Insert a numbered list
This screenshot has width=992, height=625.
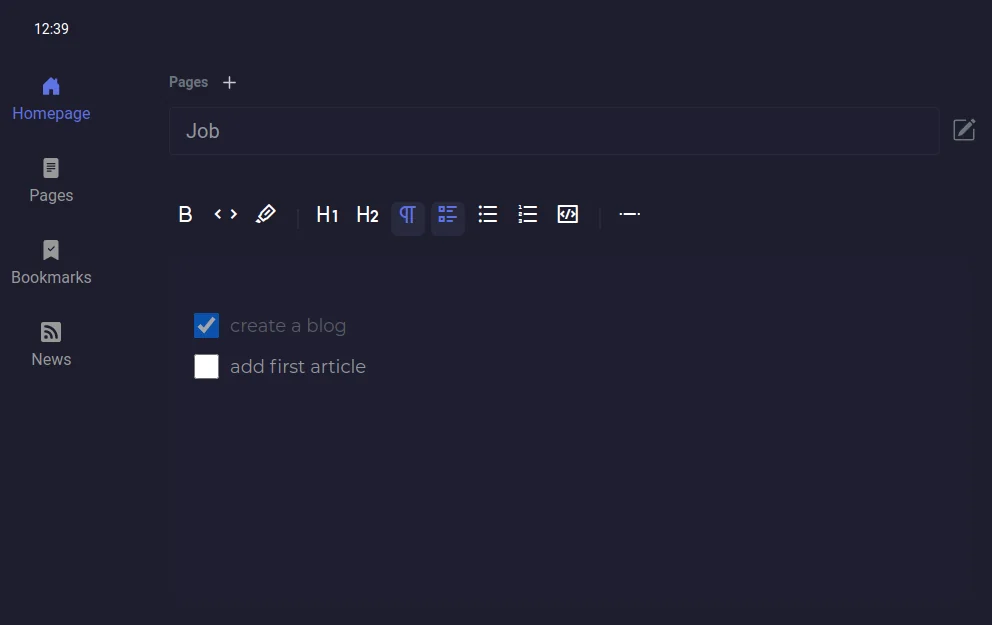point(528,214)
